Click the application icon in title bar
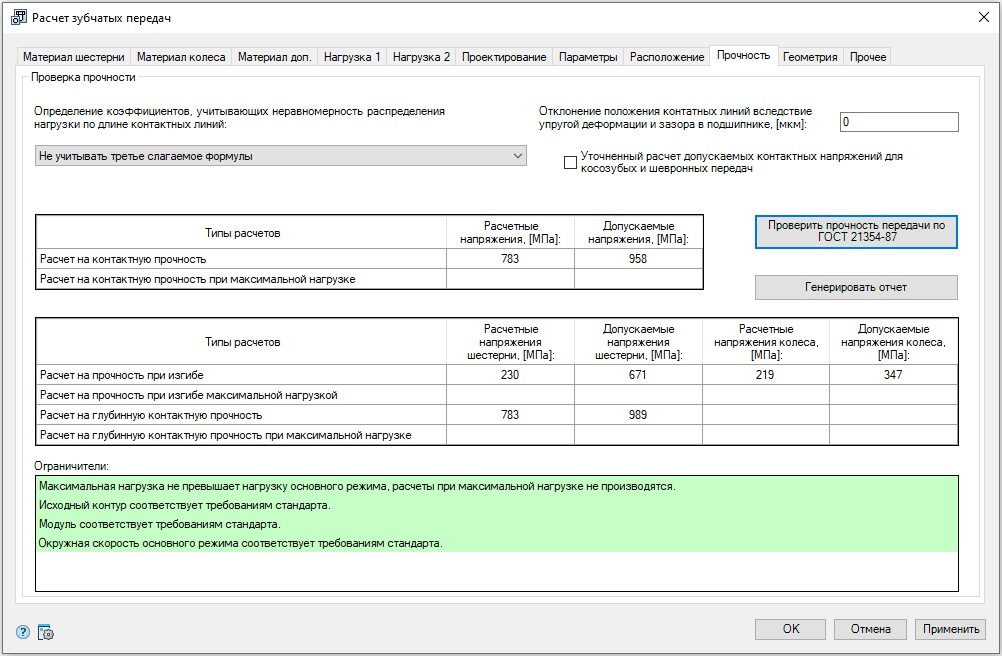This screenshot has width=1002, height=656. (17, 18)
